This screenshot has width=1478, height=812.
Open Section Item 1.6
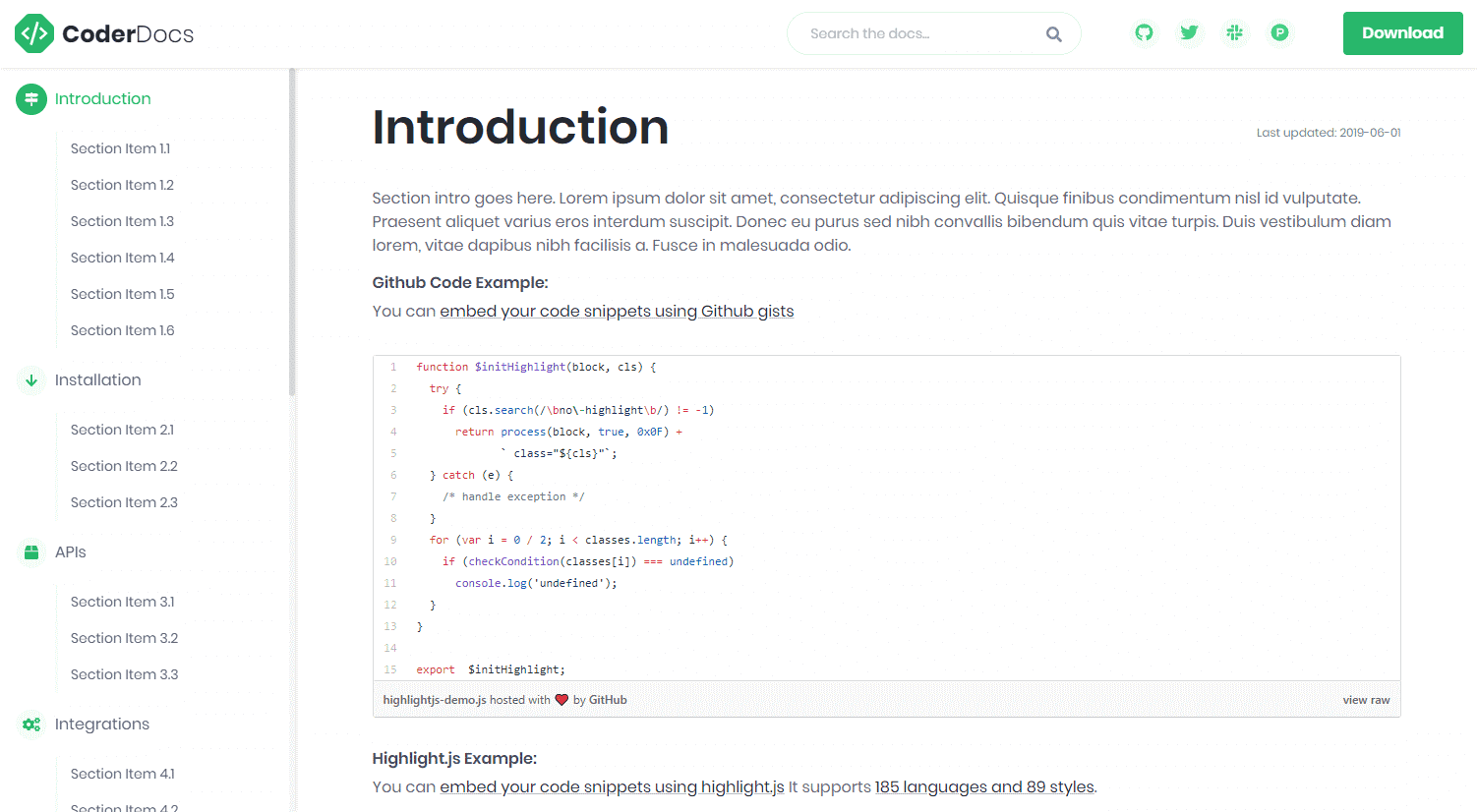point(122,330)
